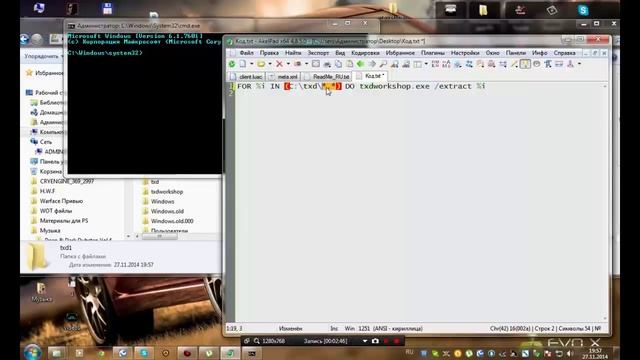Viewport: 640px width, 360px height.
Task: Select the txdworkshop folder in Explorer
Action: 162,191
